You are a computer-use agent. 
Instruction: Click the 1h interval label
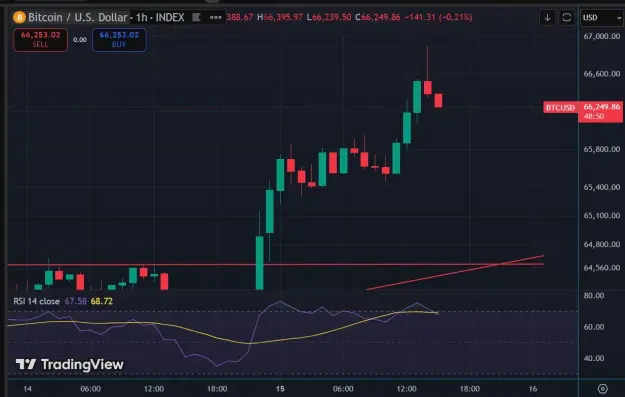tap(142, 18)
